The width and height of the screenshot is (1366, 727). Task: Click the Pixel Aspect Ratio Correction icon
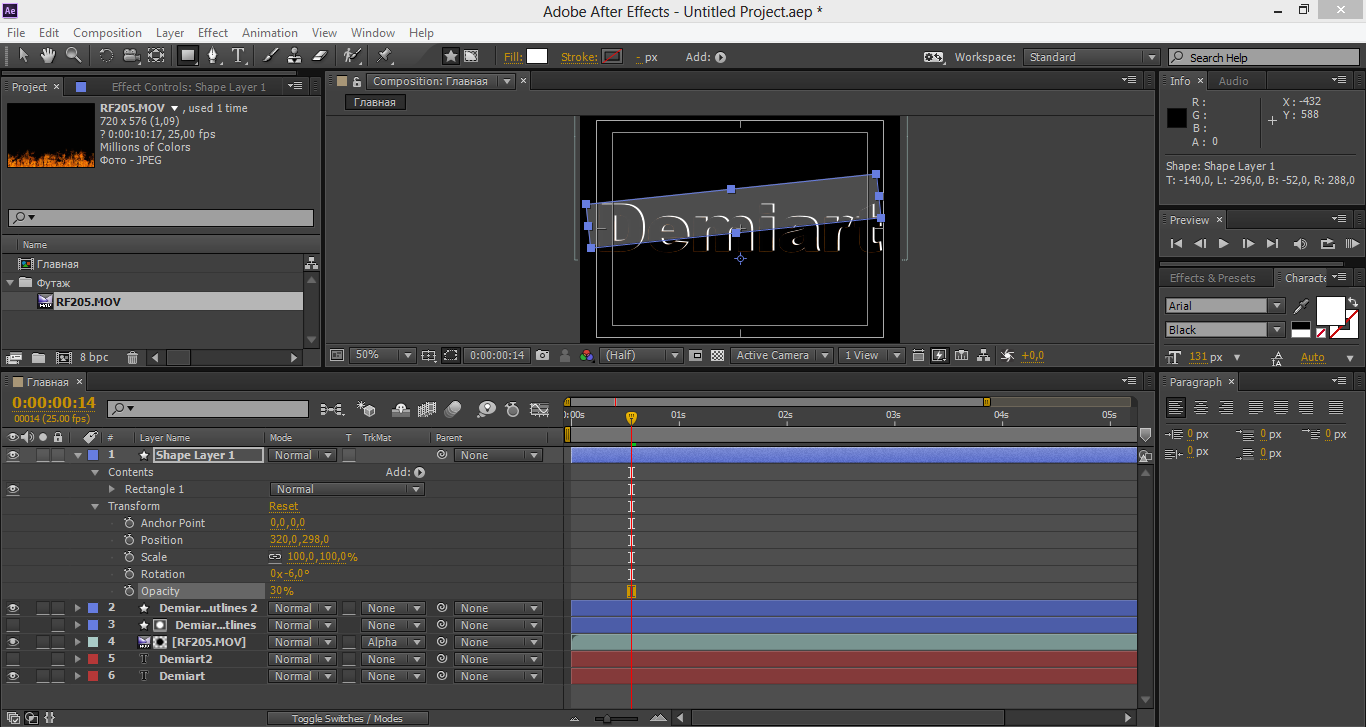click(x=918, y=355)
